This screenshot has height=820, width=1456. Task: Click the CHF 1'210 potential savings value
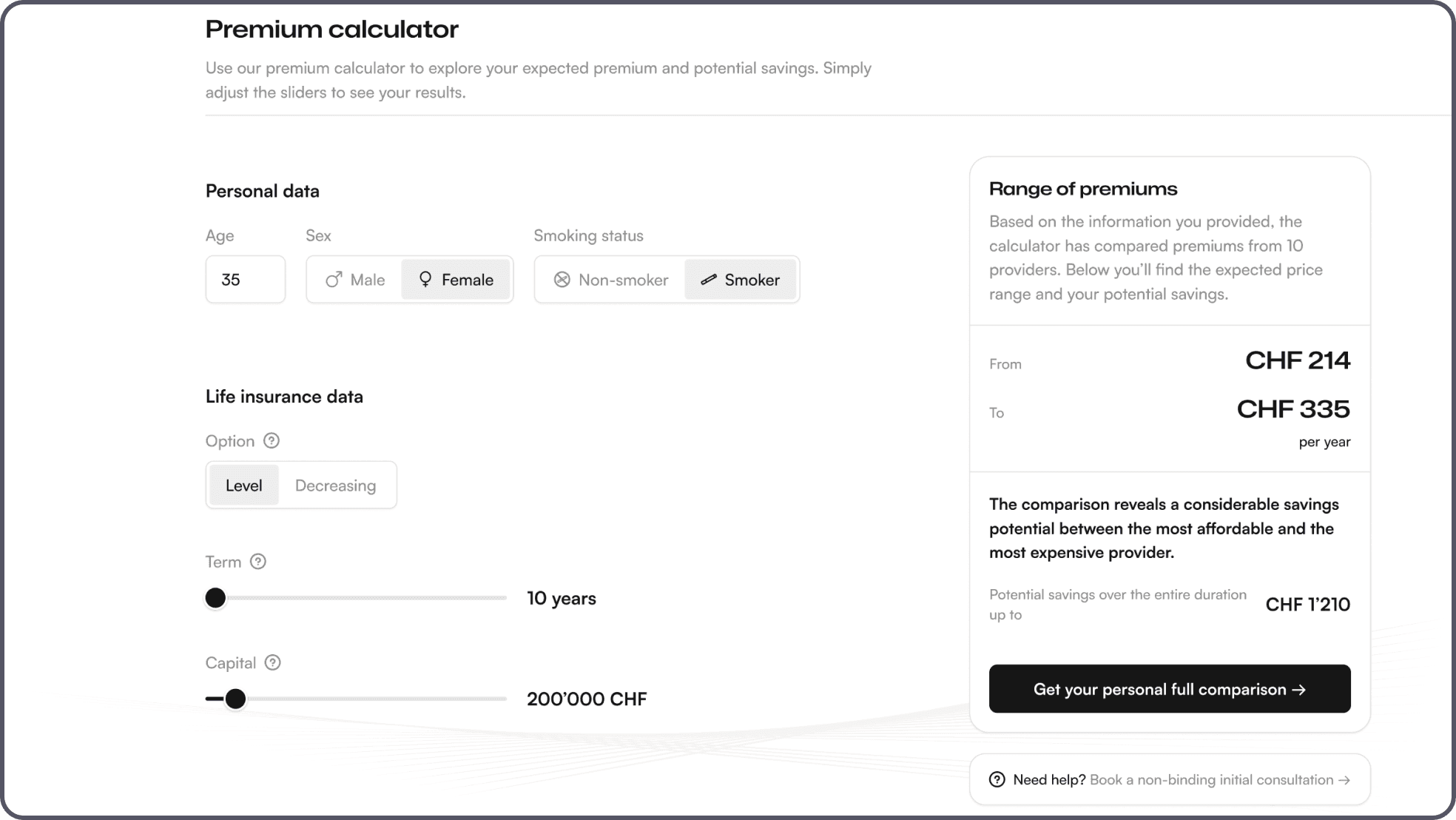(1308, 605)
